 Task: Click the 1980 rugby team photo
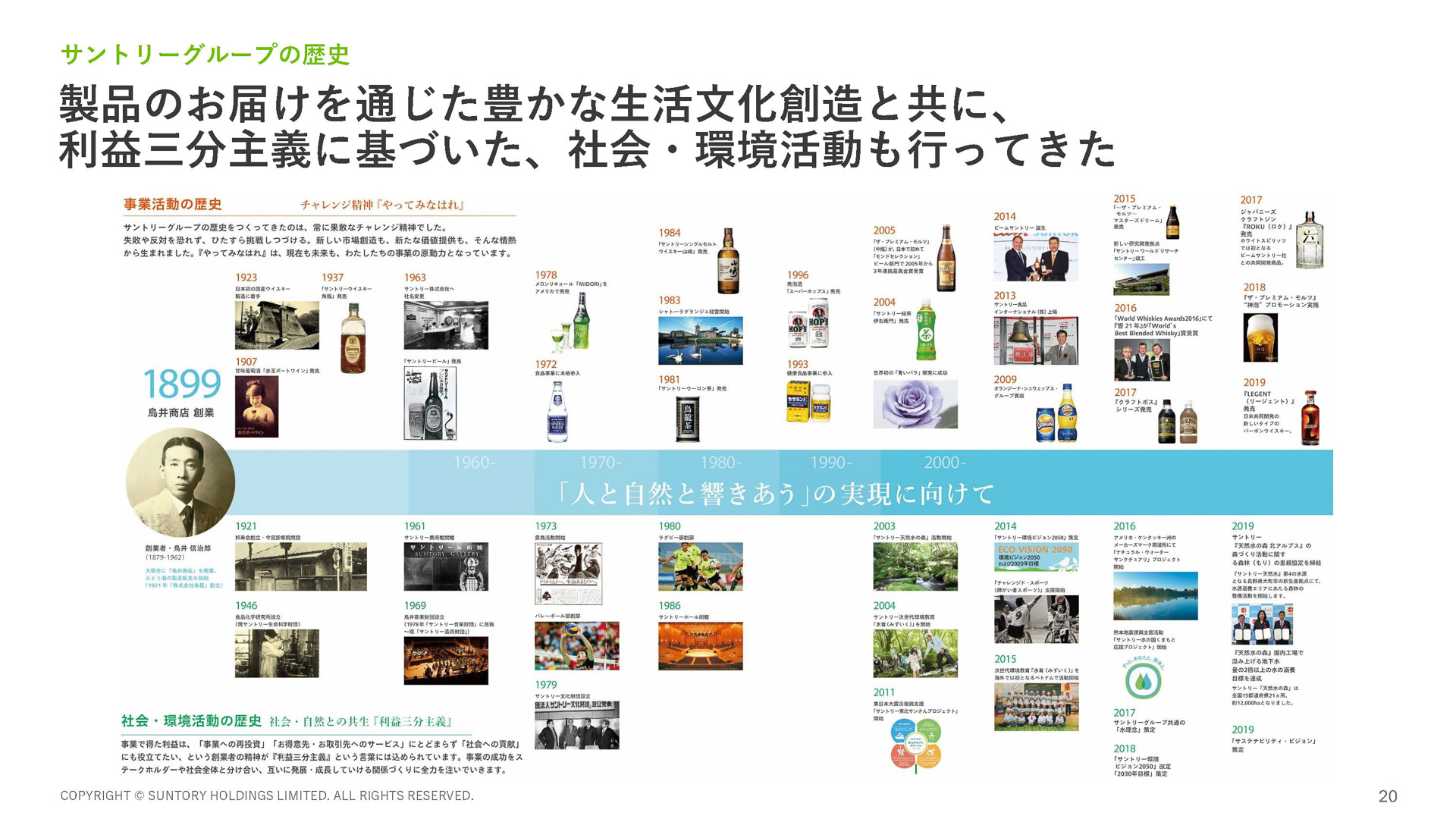700,566
